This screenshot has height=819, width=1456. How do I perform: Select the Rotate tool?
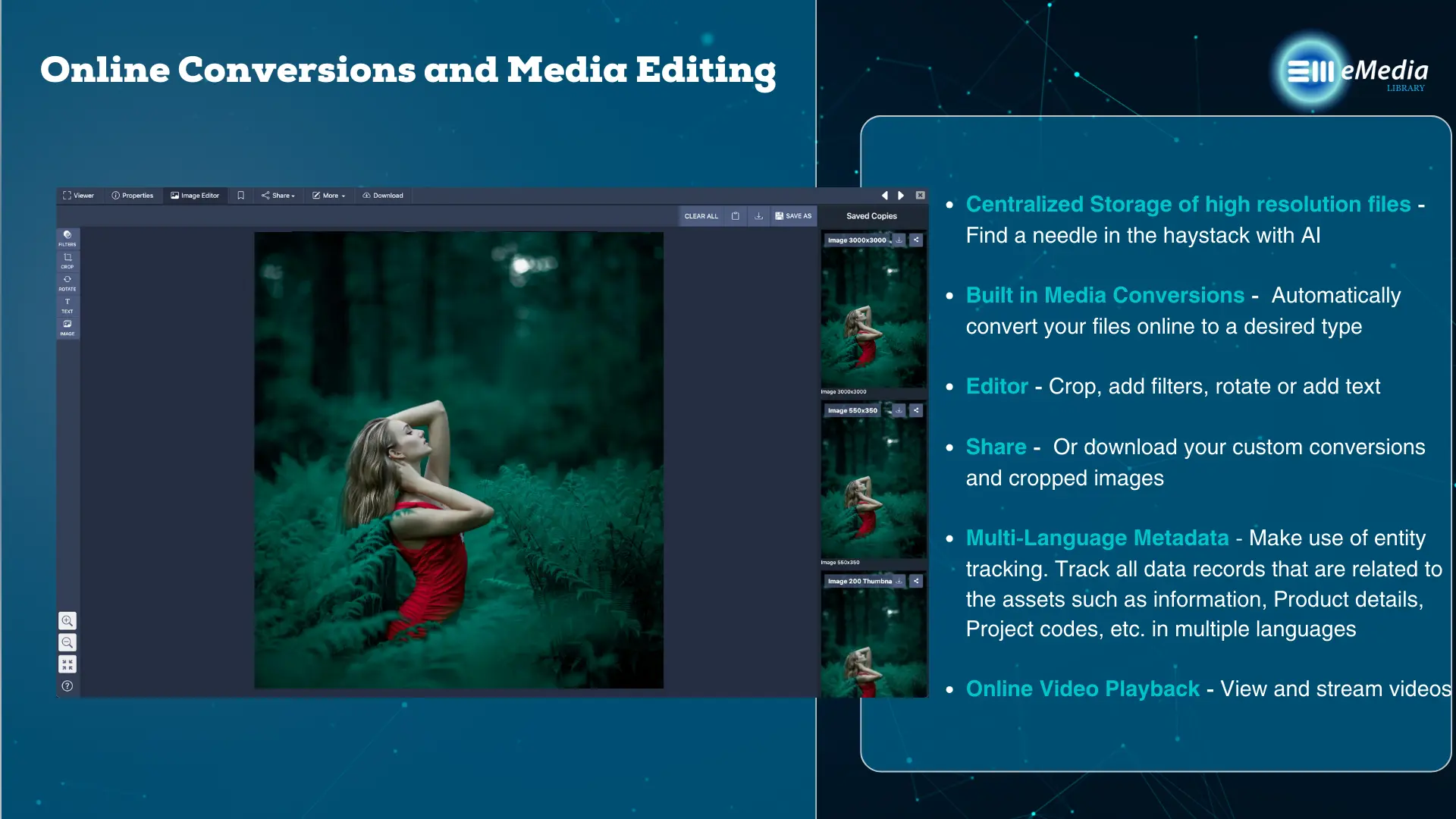(67, 283)
